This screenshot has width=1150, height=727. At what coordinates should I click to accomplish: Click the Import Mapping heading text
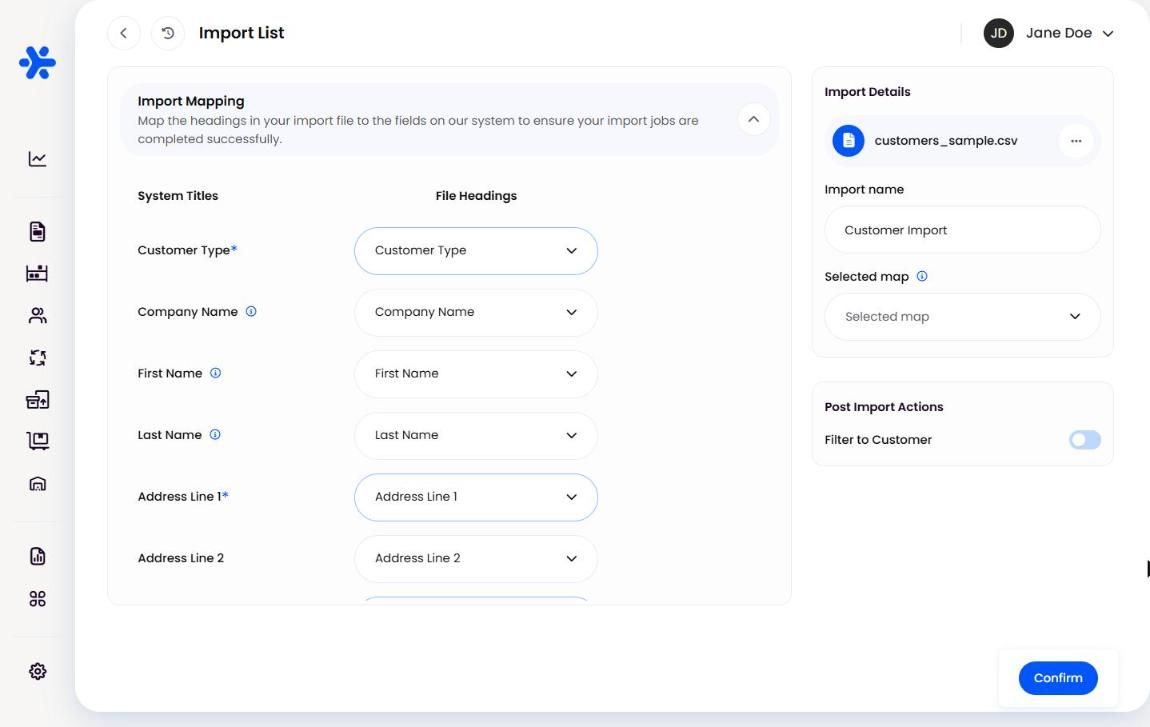191,101
